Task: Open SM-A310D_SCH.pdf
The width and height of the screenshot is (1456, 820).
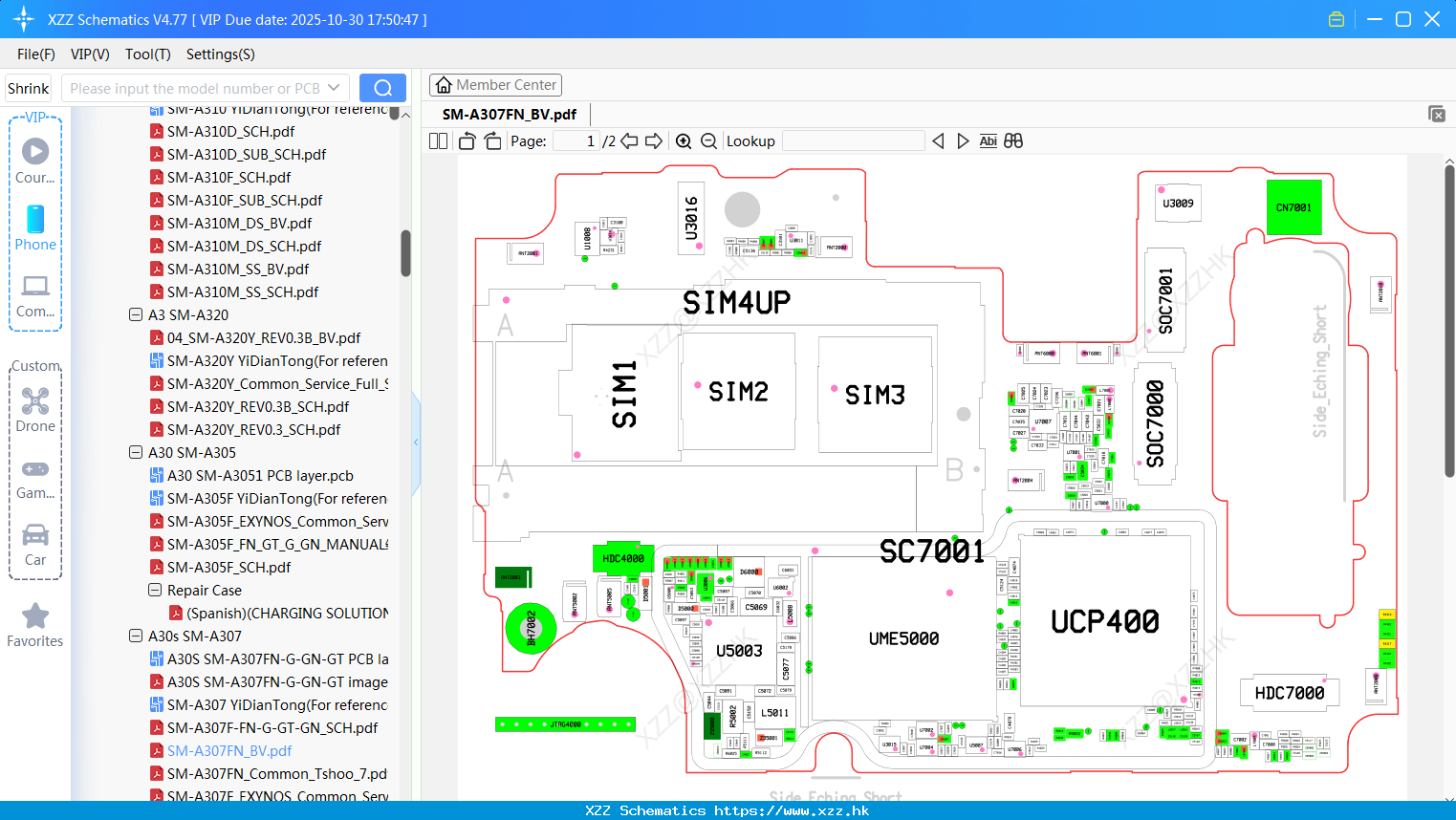Action: coord(230,131)
